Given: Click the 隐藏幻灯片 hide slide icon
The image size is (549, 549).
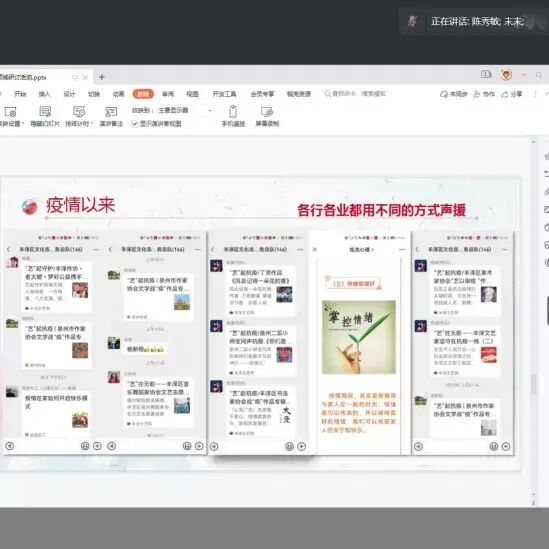Looking at the screenshot, I should (45, 112).
